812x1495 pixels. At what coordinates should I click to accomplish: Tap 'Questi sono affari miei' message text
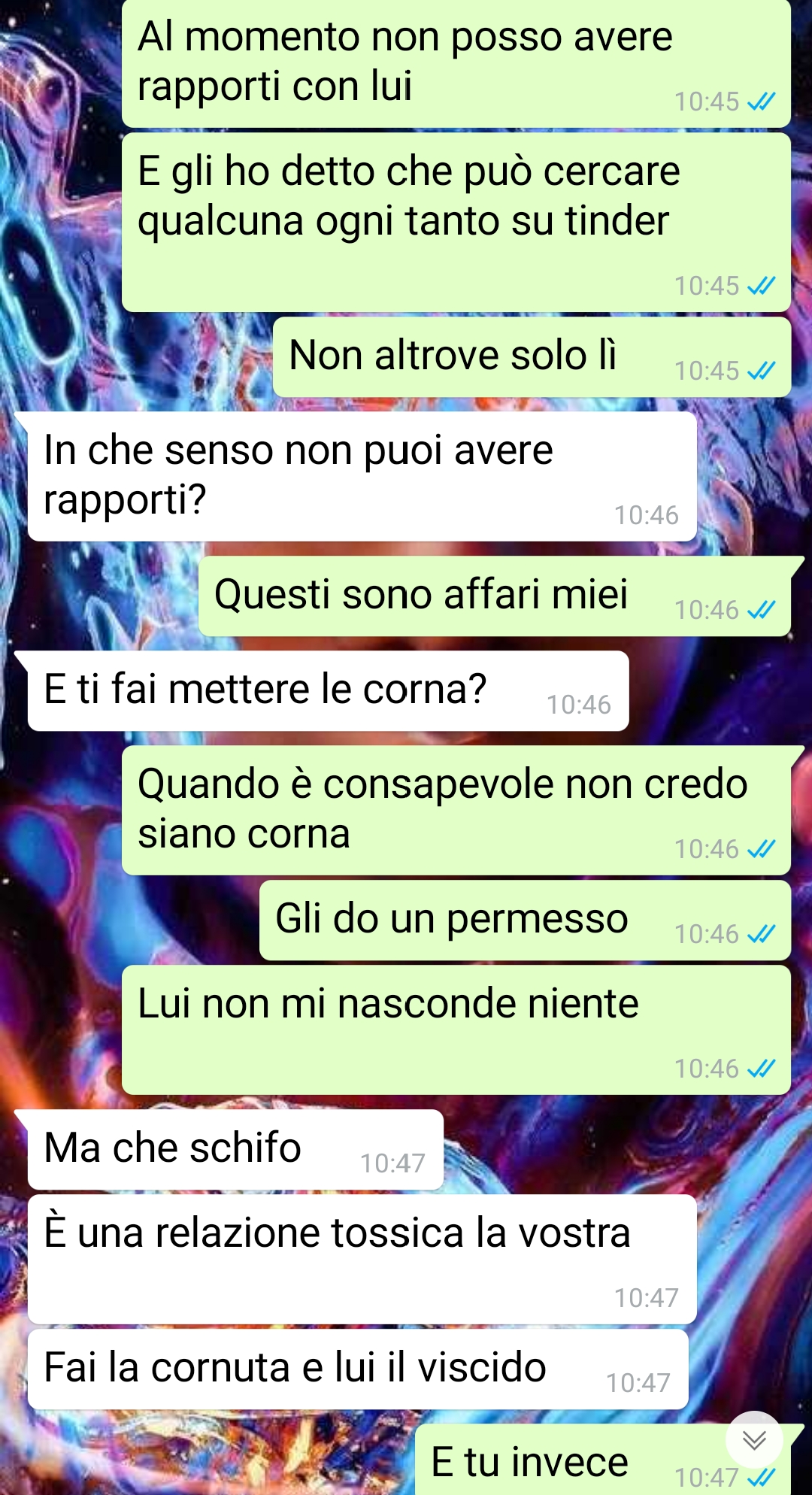point(421,594)
